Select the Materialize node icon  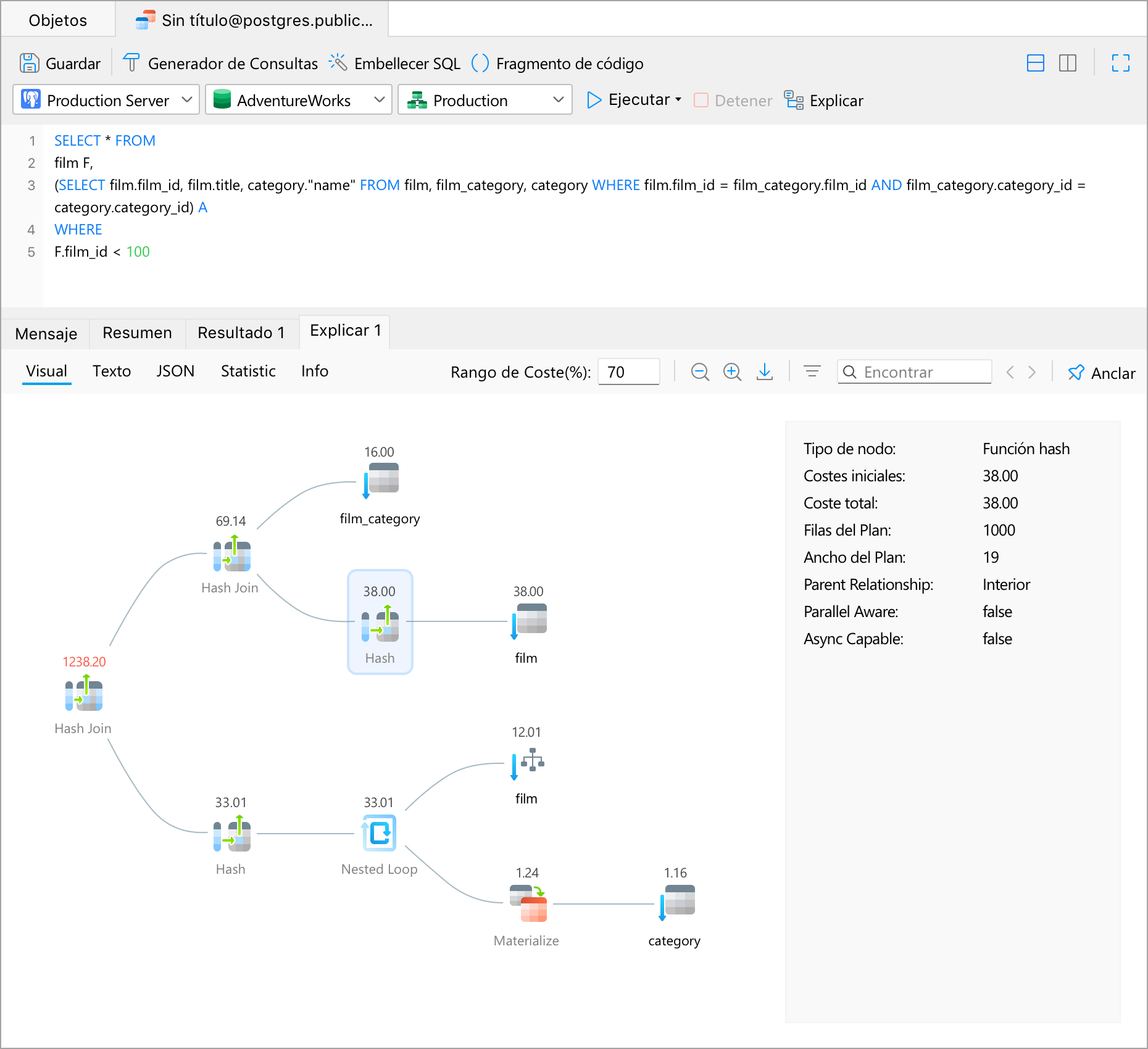pos(528,903)
